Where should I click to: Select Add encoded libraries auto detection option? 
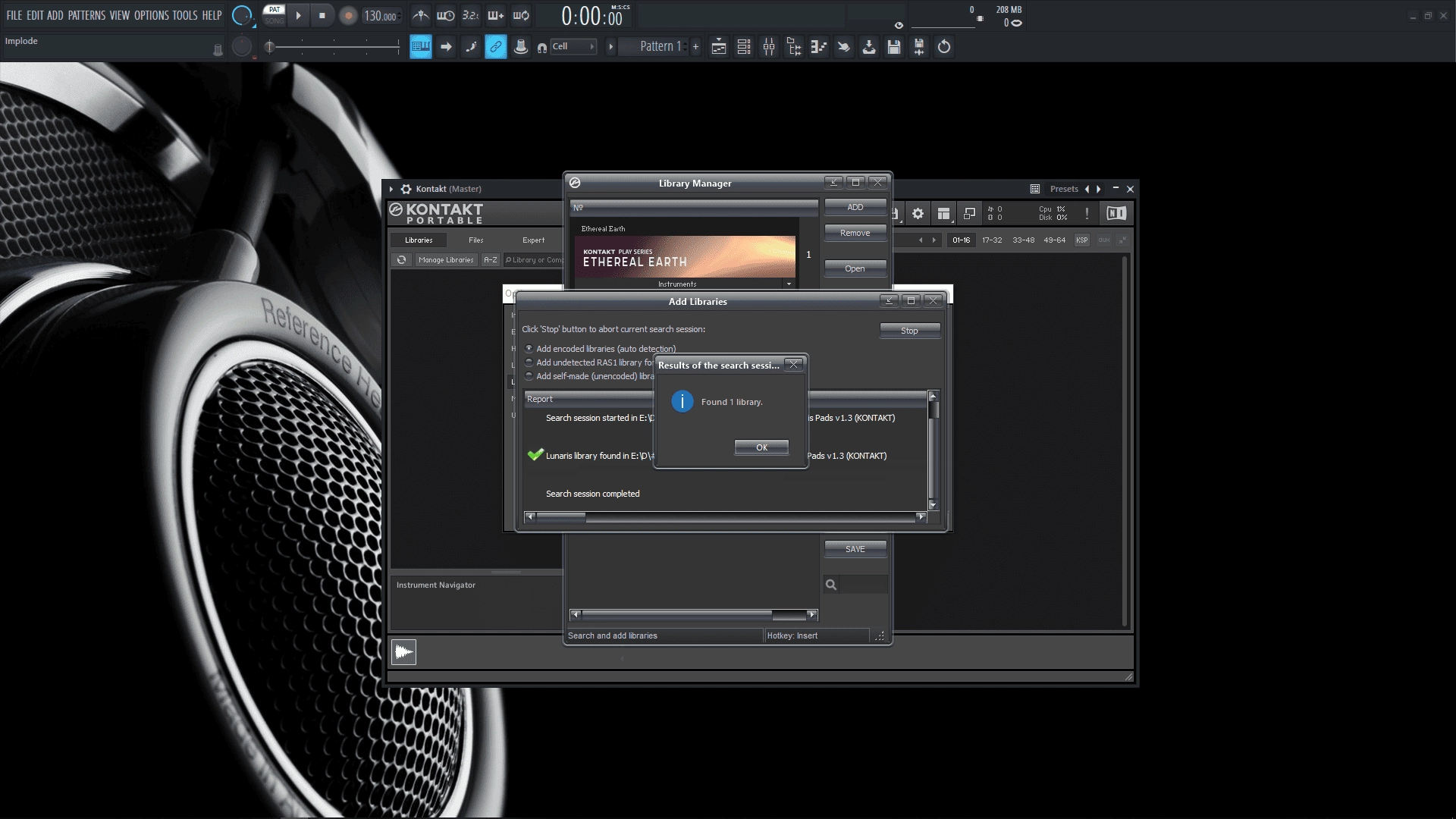(x=529, y=349)
